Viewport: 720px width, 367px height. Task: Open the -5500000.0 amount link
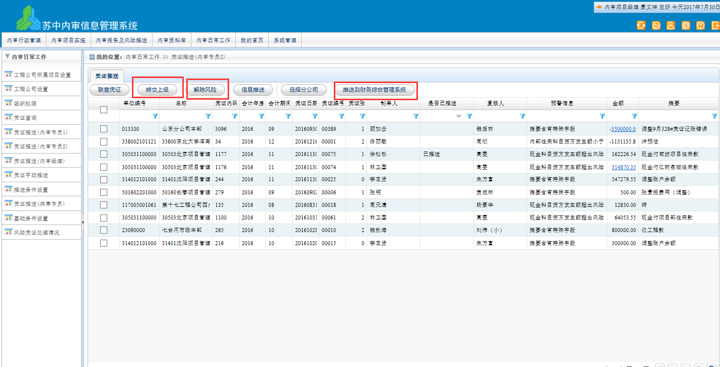point(622,129)
